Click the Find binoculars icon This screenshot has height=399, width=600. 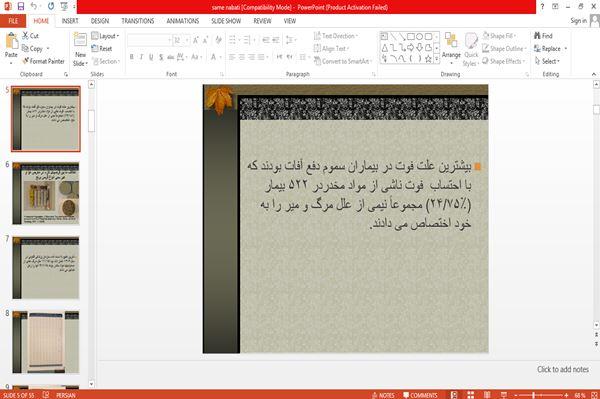[x=537, y=36]
